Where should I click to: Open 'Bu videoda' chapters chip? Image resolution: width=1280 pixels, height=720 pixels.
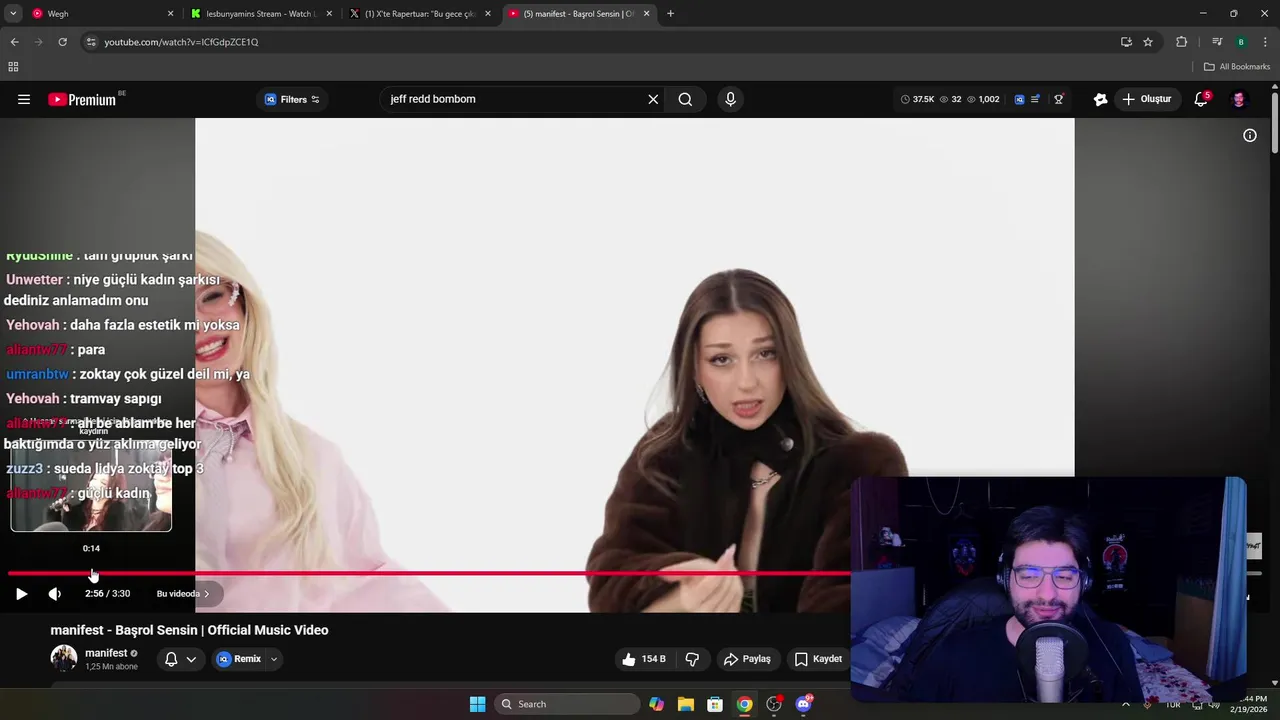coord(183,594)
